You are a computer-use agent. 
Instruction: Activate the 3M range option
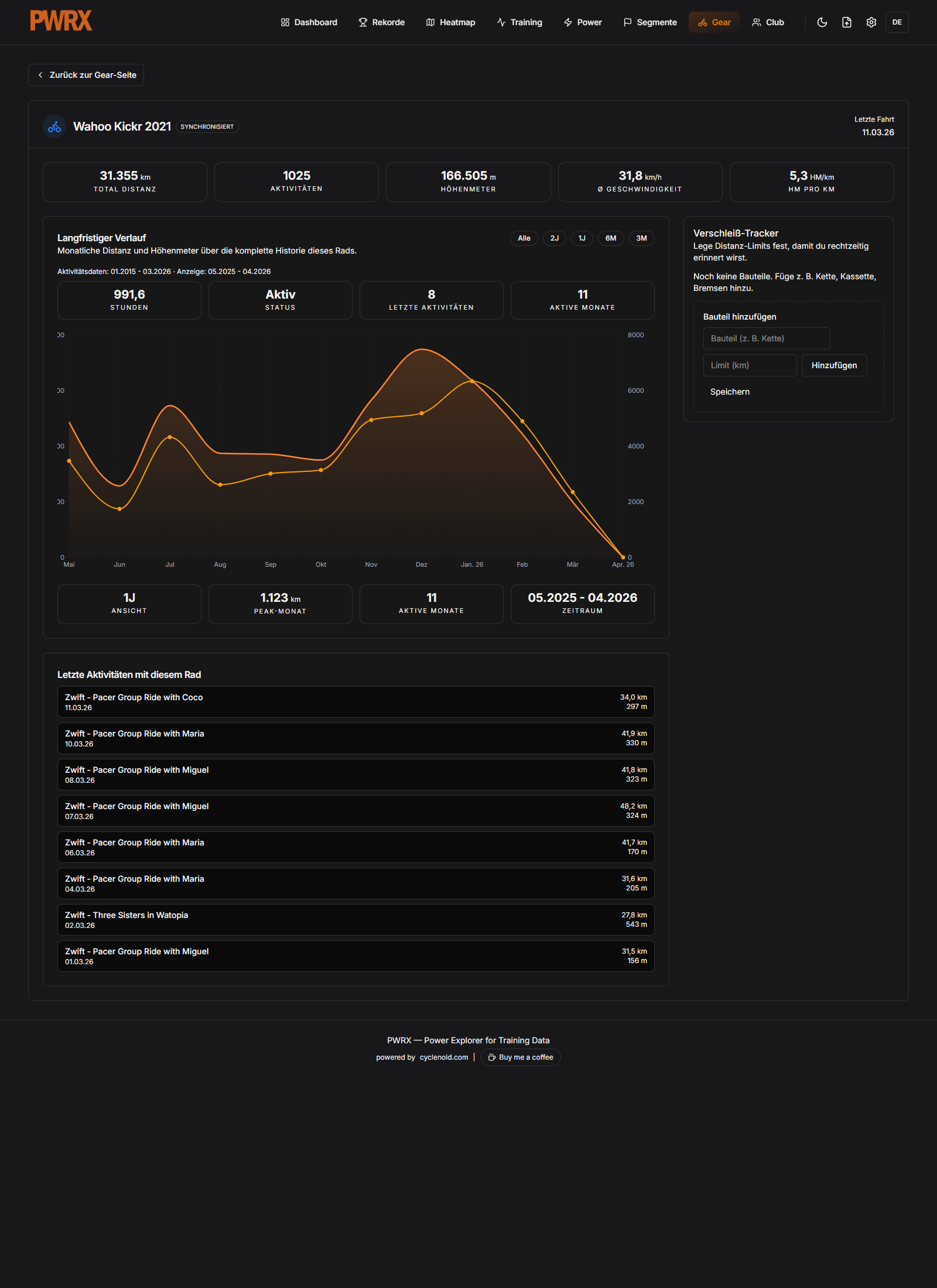pyautogui.click(x=641, y=238)
